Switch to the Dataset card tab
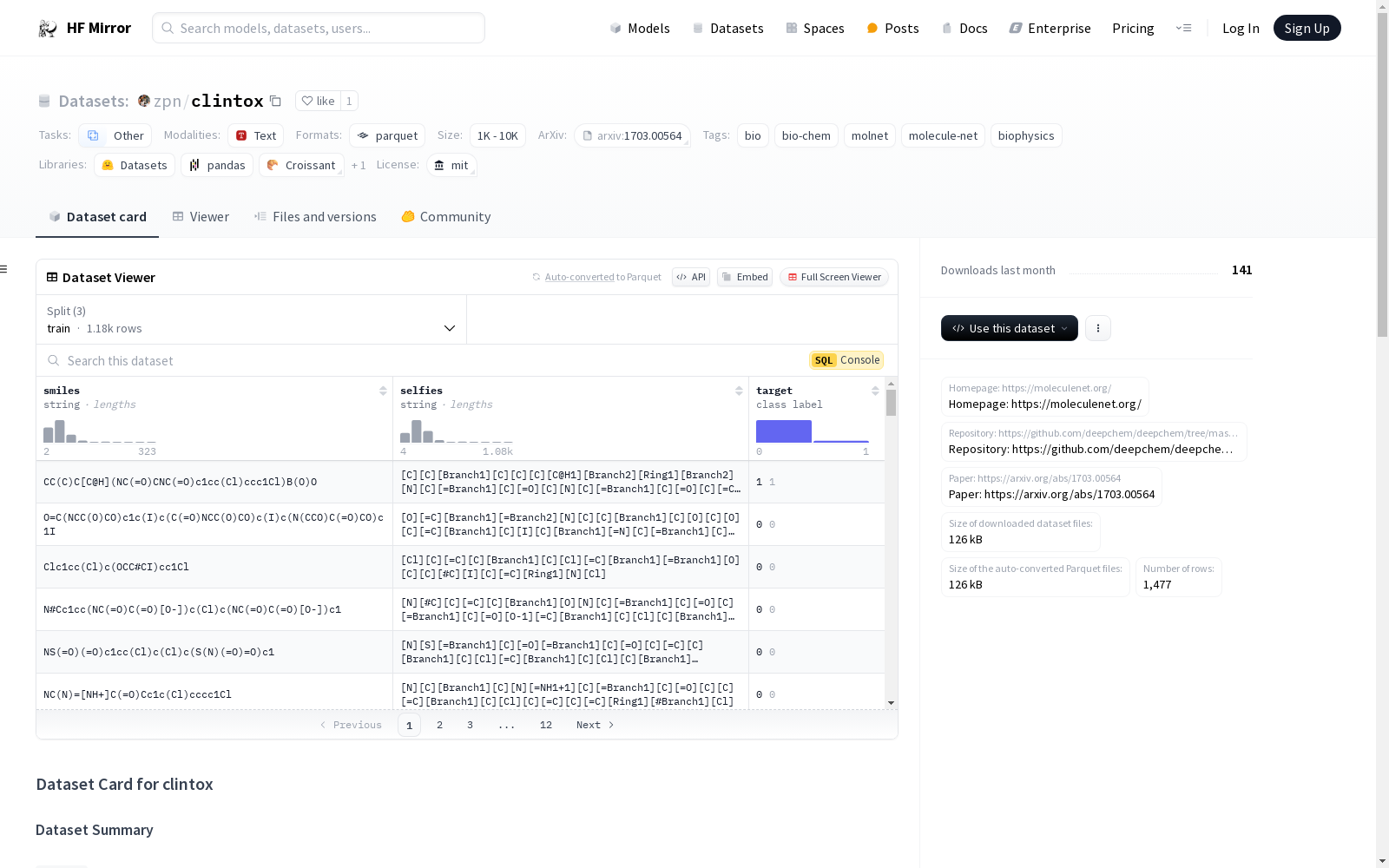The width and height of the screenshot is (1389, 868). pos(97,217)
